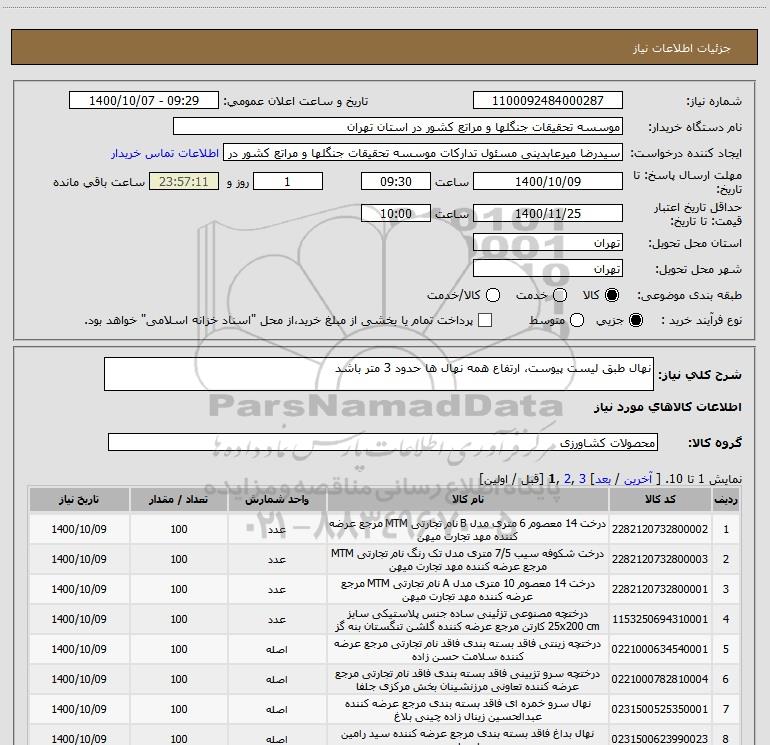The image size is (770, 745).
Task: Jump to آخرین last page link
Action: (637, 479)
